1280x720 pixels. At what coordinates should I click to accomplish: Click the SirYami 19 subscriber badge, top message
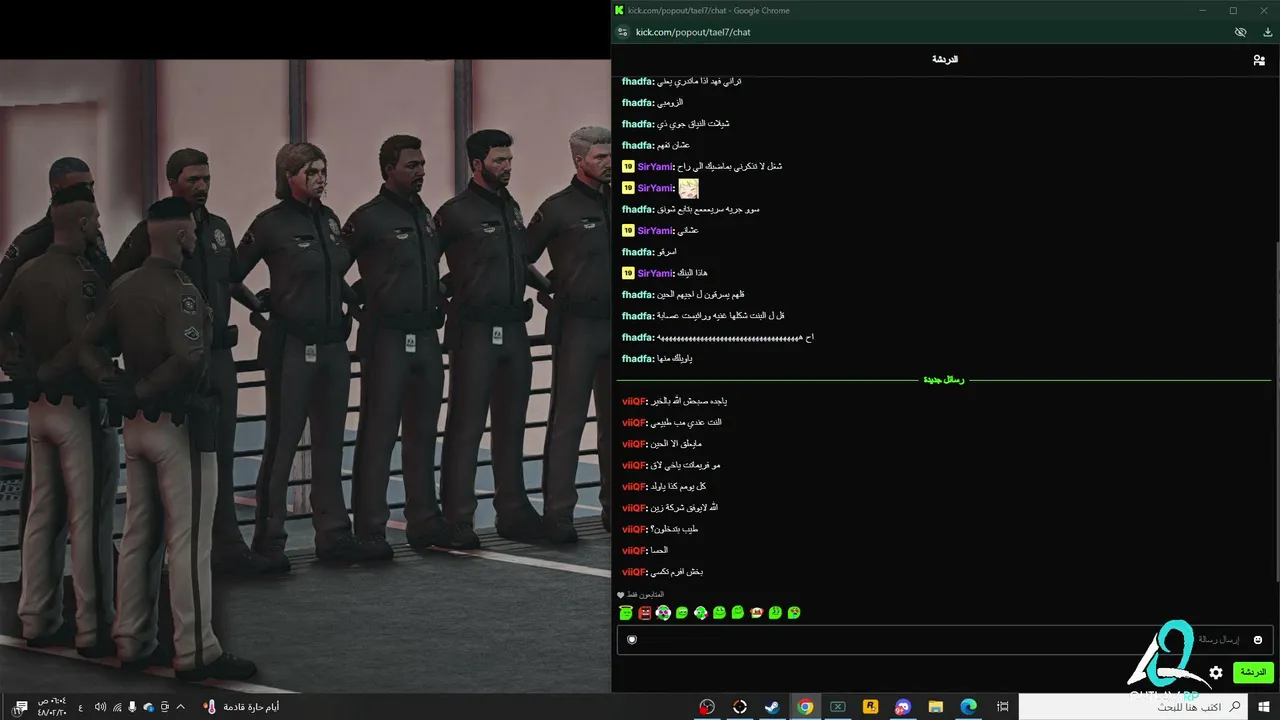point(628,166)
